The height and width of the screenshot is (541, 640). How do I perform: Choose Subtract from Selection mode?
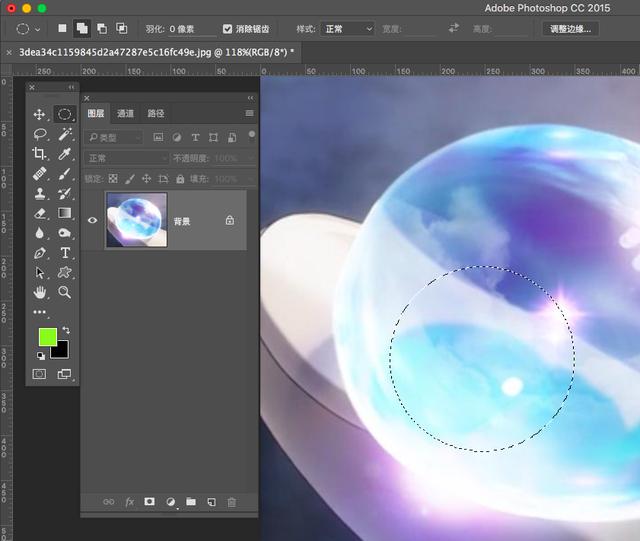tap(102, 28)
